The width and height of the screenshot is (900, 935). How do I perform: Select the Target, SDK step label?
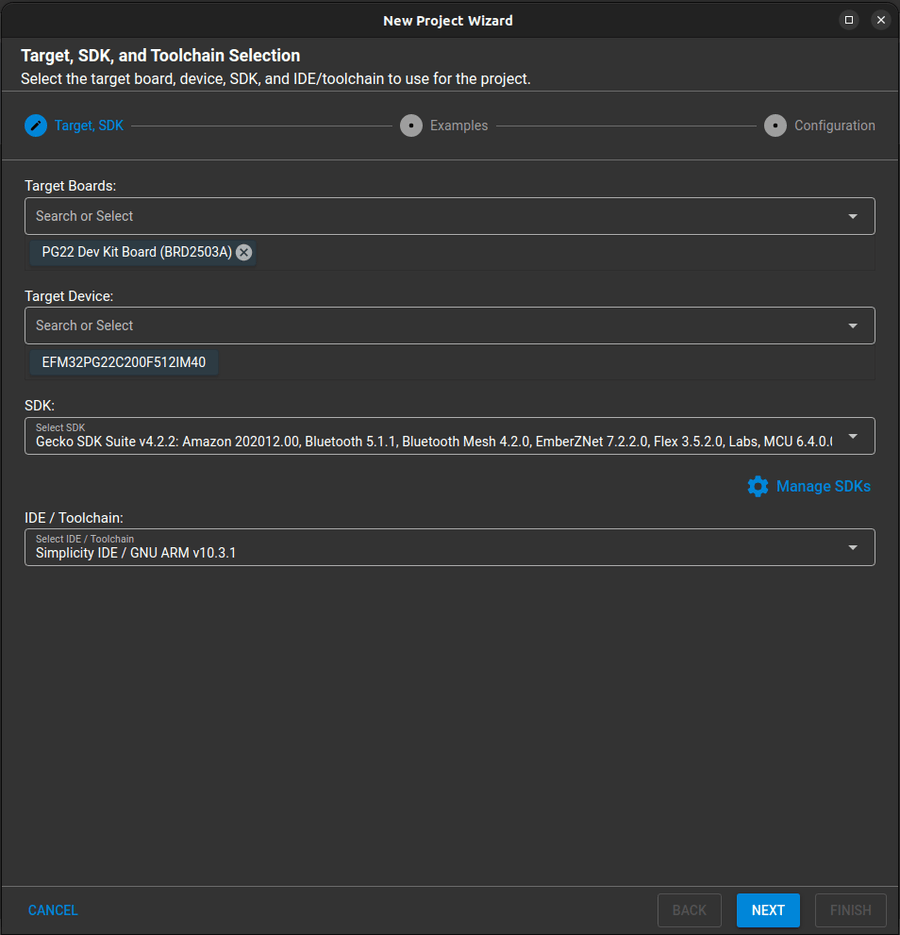point(88,125)
